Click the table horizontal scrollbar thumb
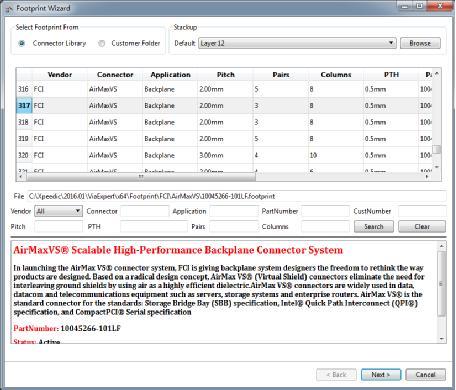 (141, 177)
